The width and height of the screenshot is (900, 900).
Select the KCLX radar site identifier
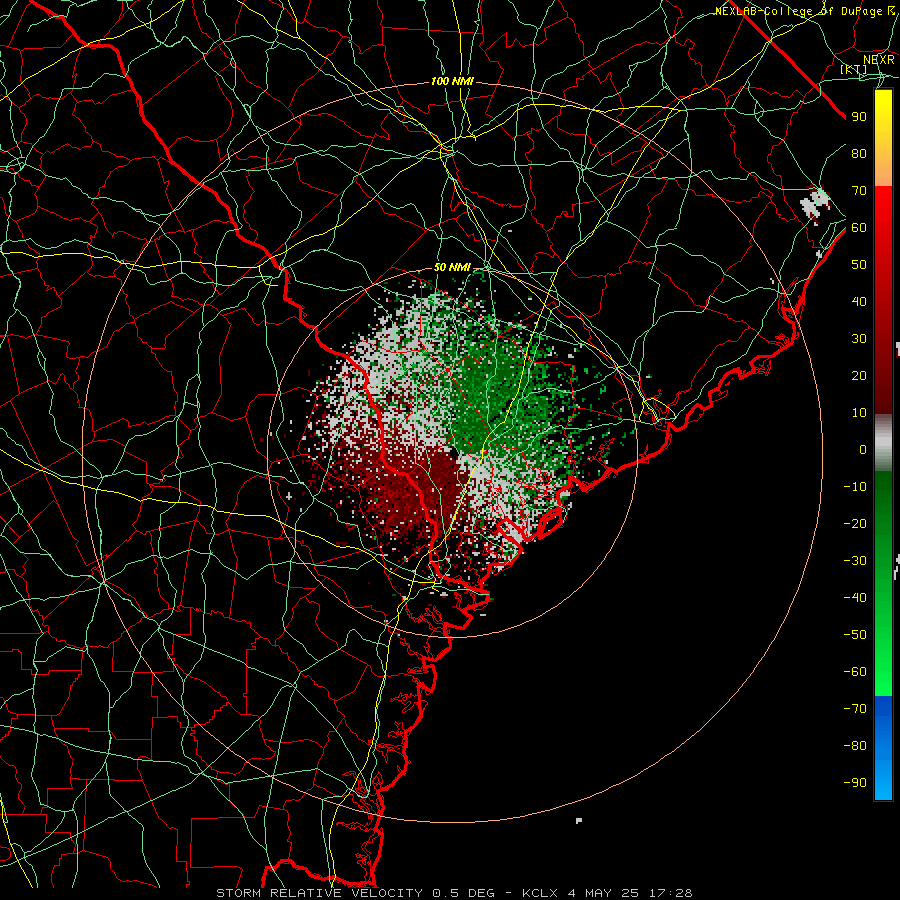(540, 893)
